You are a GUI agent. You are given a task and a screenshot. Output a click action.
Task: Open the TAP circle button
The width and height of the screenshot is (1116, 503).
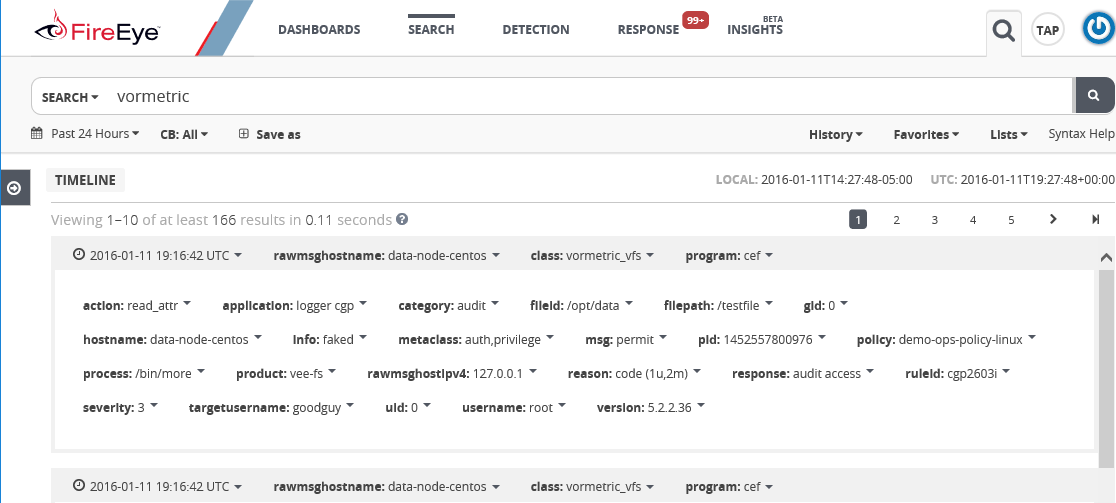point(1048,31)
